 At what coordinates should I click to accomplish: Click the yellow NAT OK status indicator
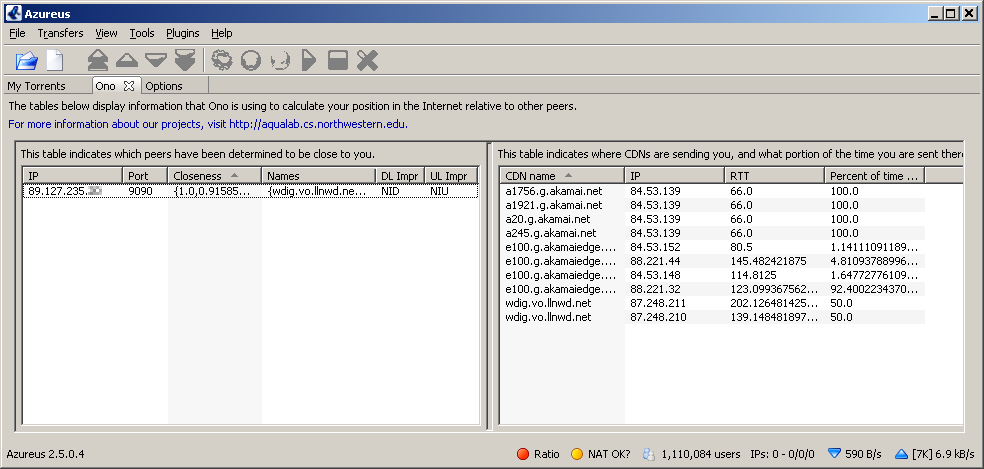[577, 453]
